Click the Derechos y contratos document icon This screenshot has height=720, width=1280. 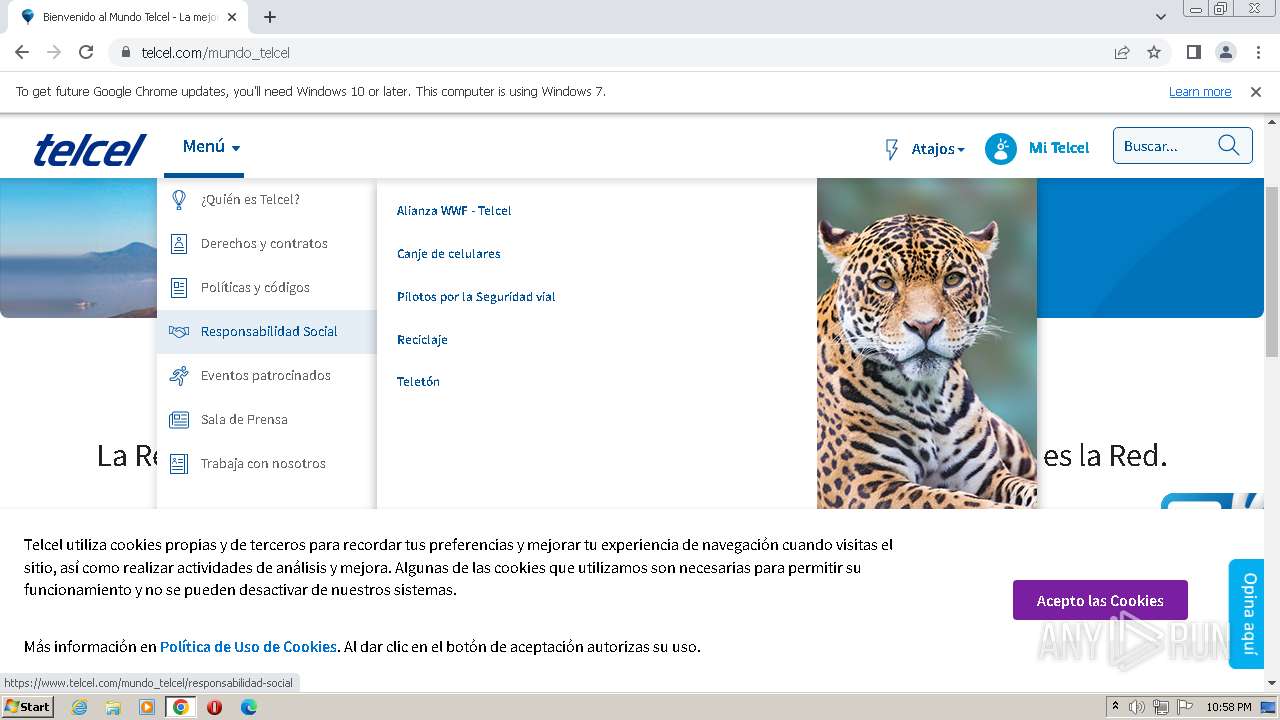179,244
